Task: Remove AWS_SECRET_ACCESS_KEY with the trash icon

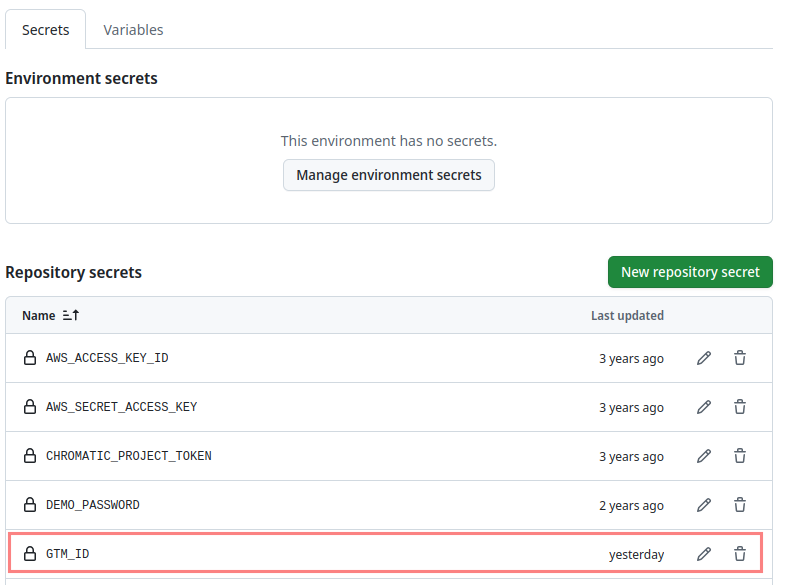Action: 740,406
